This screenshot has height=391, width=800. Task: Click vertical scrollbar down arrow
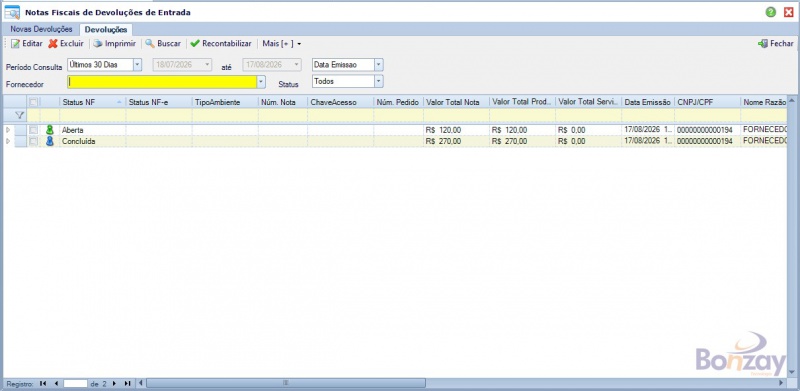791,372
